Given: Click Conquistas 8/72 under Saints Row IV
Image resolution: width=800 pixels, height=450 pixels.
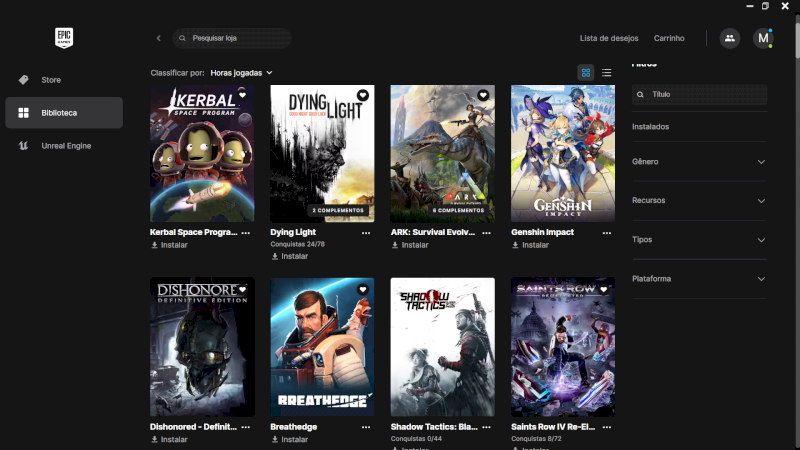Looking at the screenshot, I should click(536, 439).
